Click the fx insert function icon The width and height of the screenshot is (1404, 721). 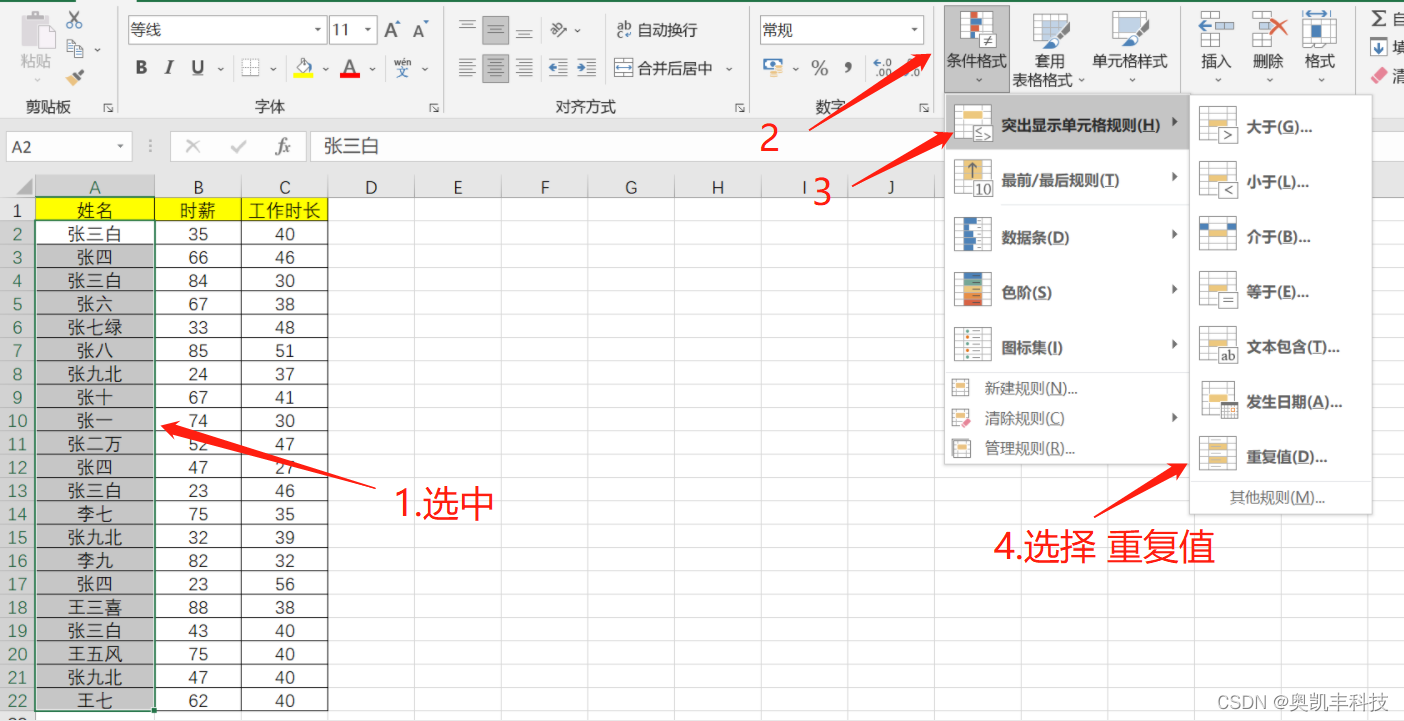[283, 147]
